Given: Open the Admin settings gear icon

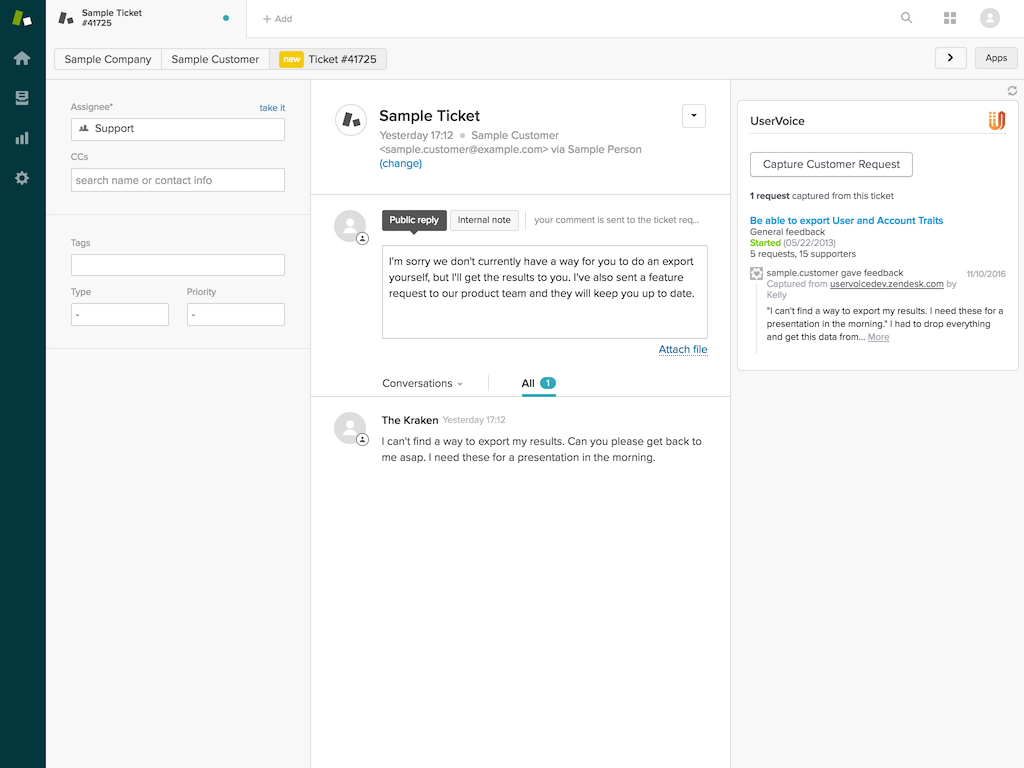Looking at the screenshot, I should [21, 178].
